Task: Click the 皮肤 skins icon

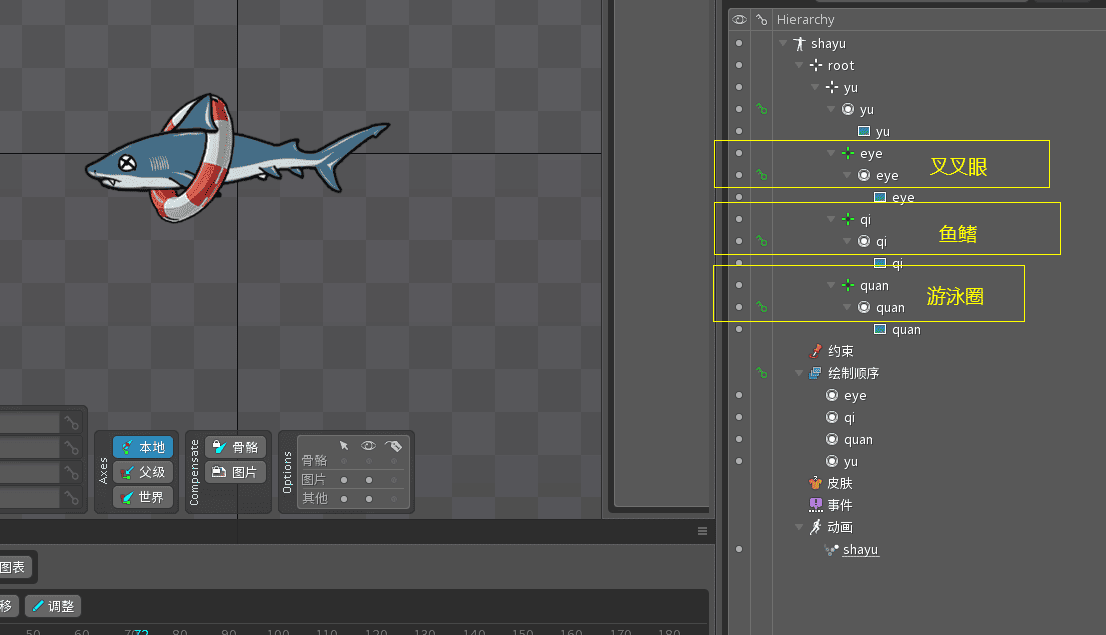Action: [x=815, y=483]
